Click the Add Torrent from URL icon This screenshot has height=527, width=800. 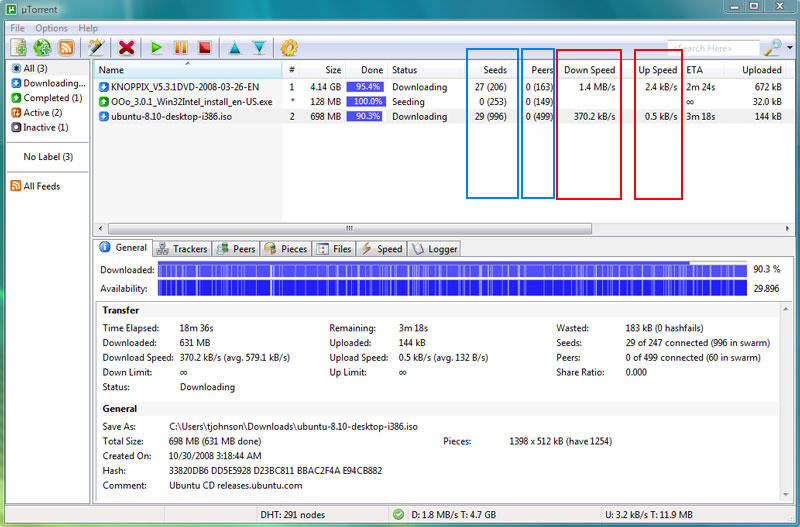42,47
